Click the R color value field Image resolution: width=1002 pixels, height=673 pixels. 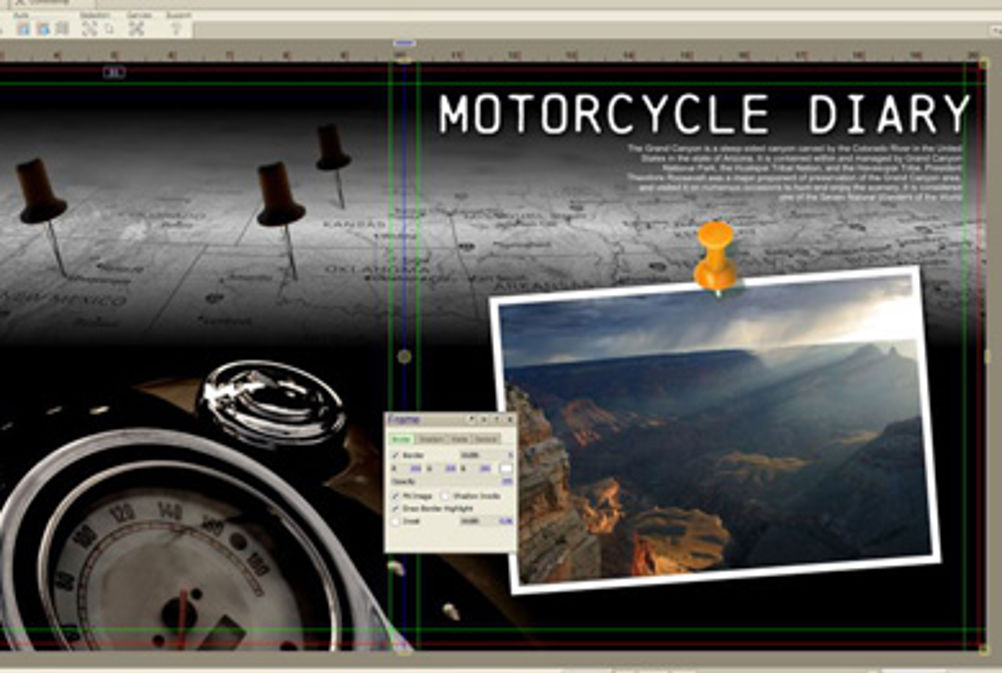click(415, 468)
